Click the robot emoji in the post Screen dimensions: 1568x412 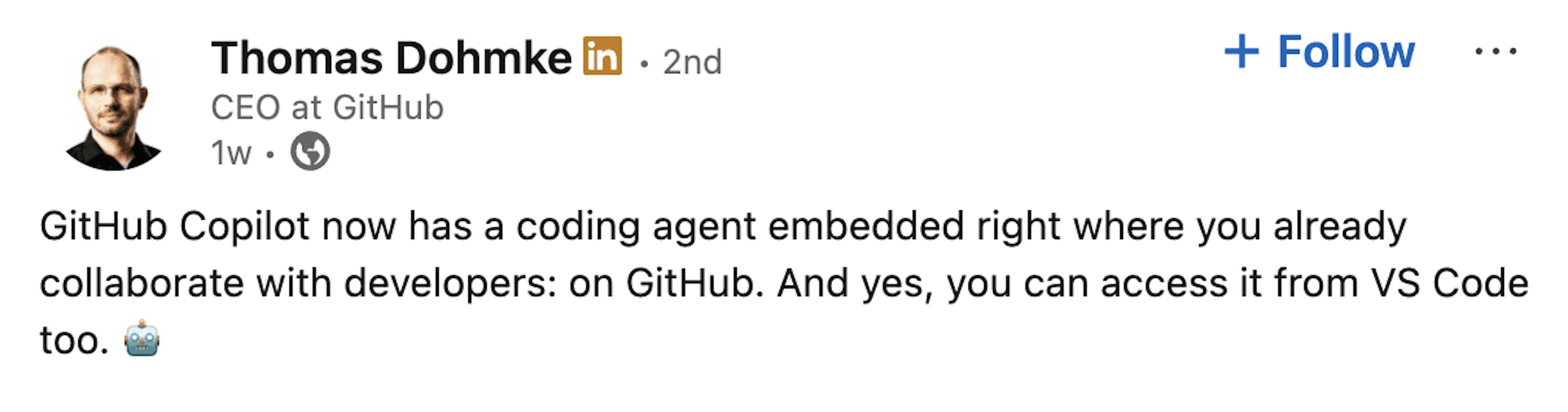click(x=142, y=339)
